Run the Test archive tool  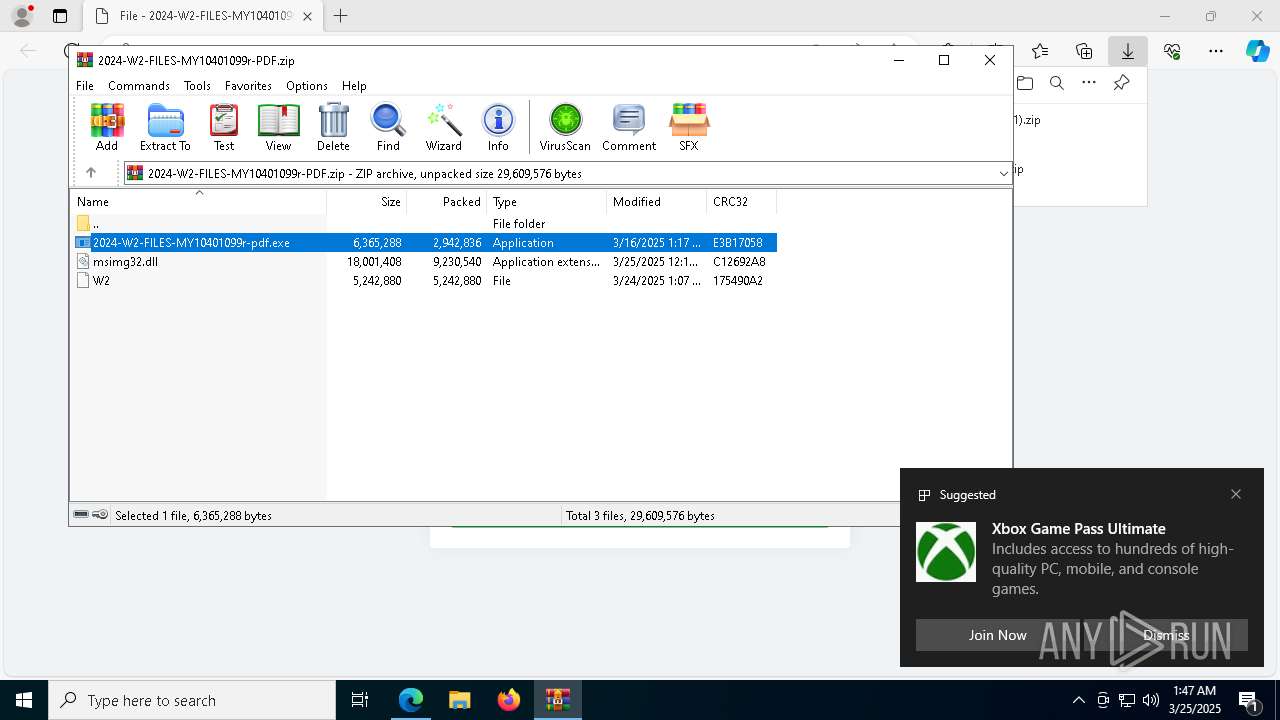click(224, 127)
